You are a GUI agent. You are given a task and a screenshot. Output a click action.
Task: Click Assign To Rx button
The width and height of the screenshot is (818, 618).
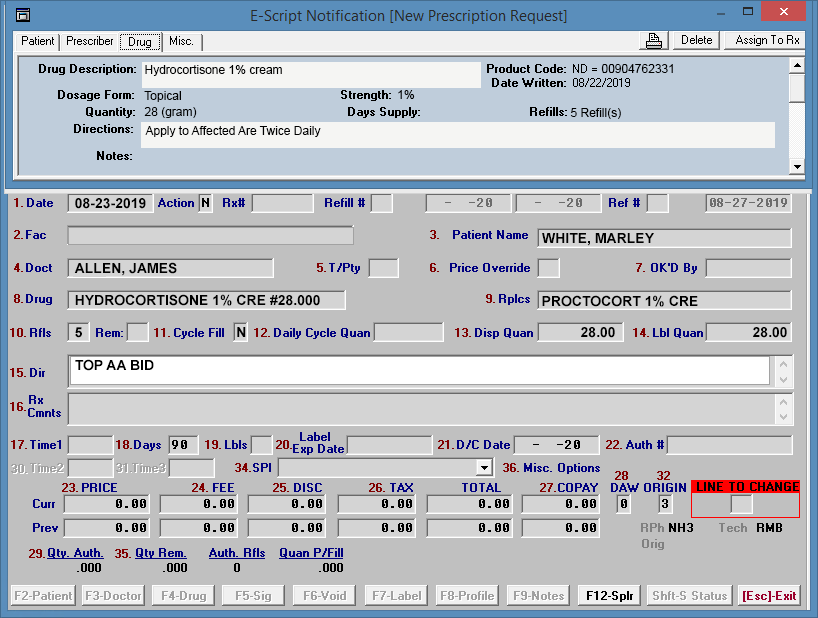(x=767, y=40)
